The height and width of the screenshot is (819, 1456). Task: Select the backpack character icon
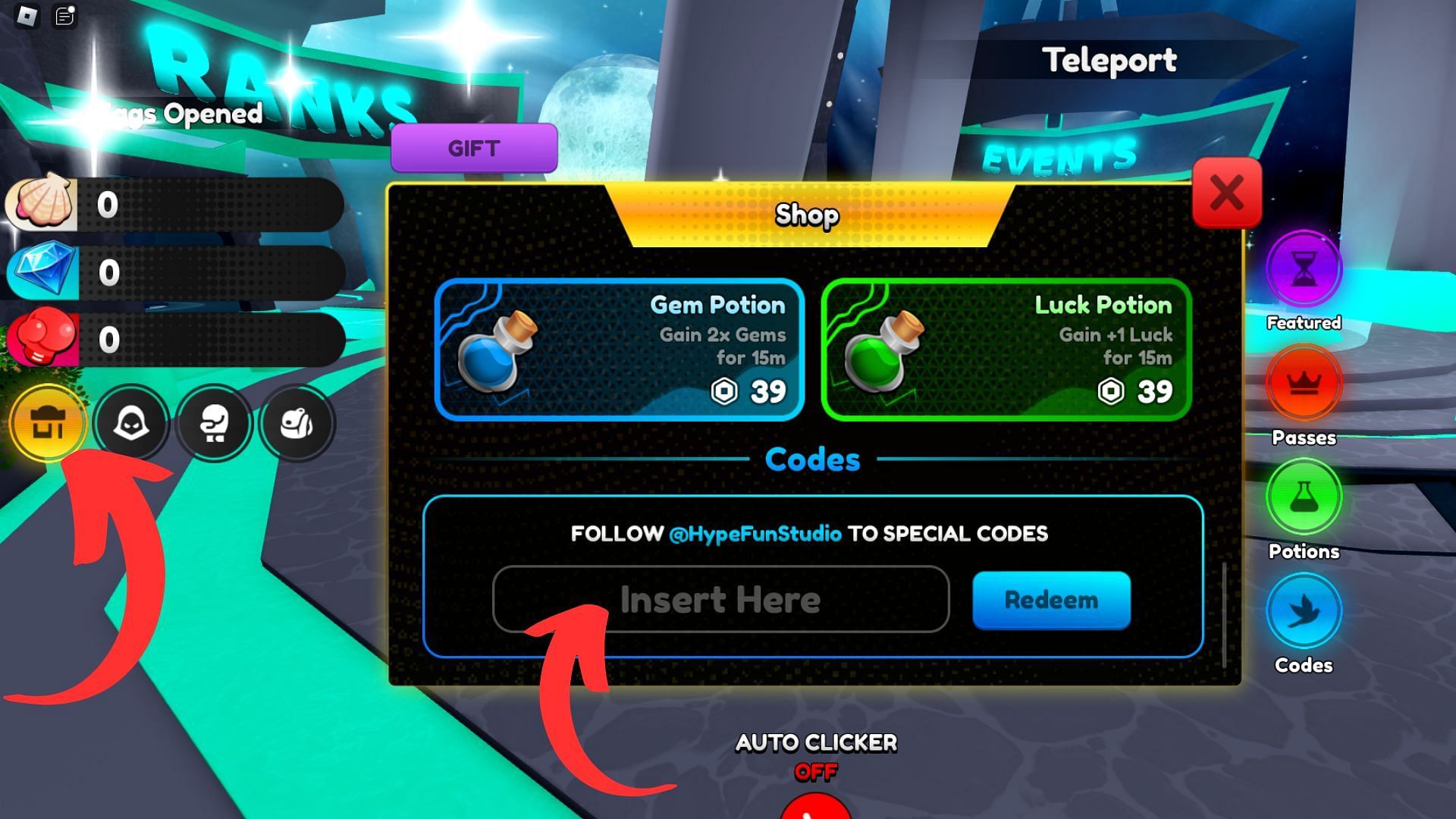298,422
